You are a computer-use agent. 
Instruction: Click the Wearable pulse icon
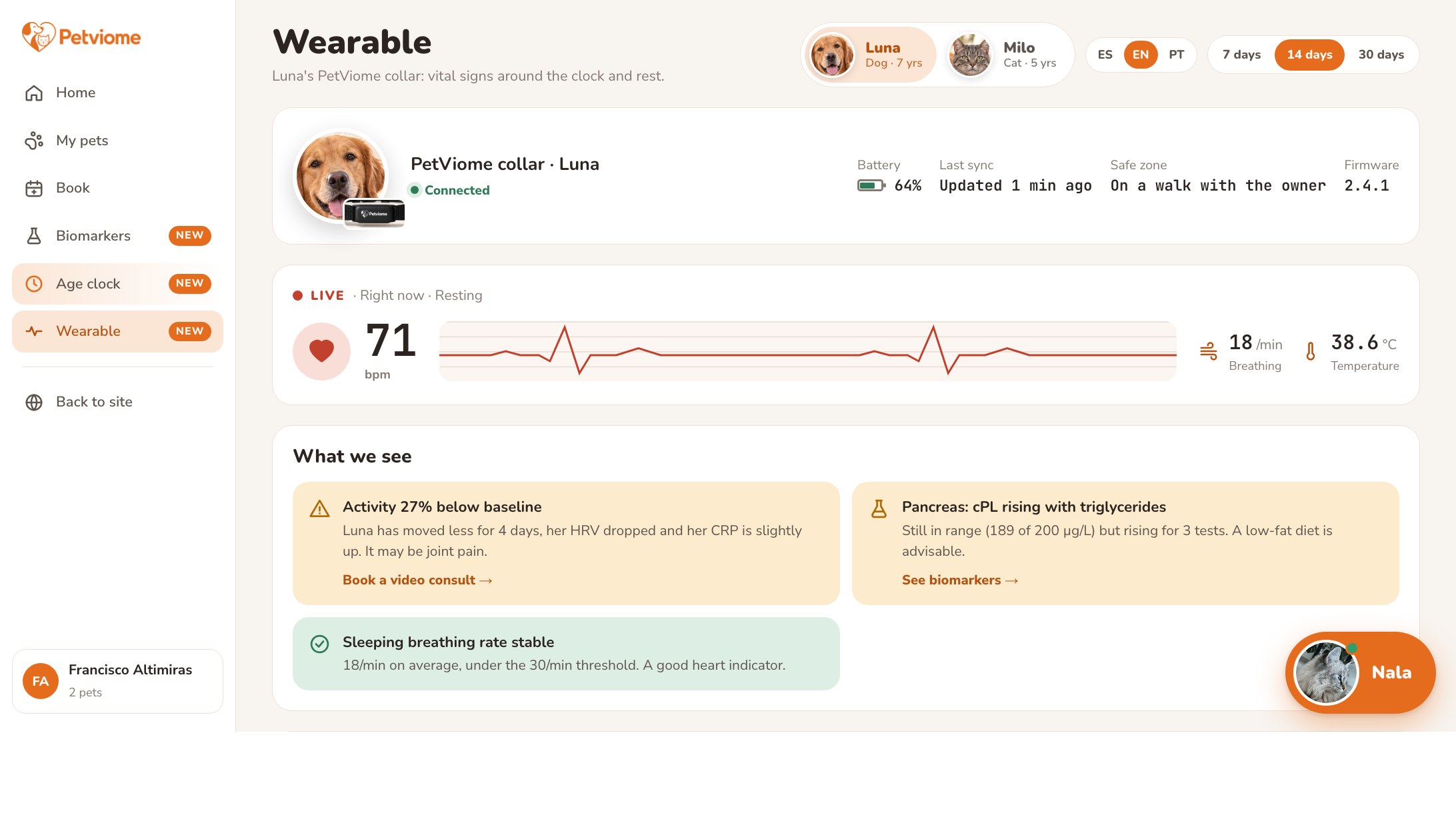[34, 331]
